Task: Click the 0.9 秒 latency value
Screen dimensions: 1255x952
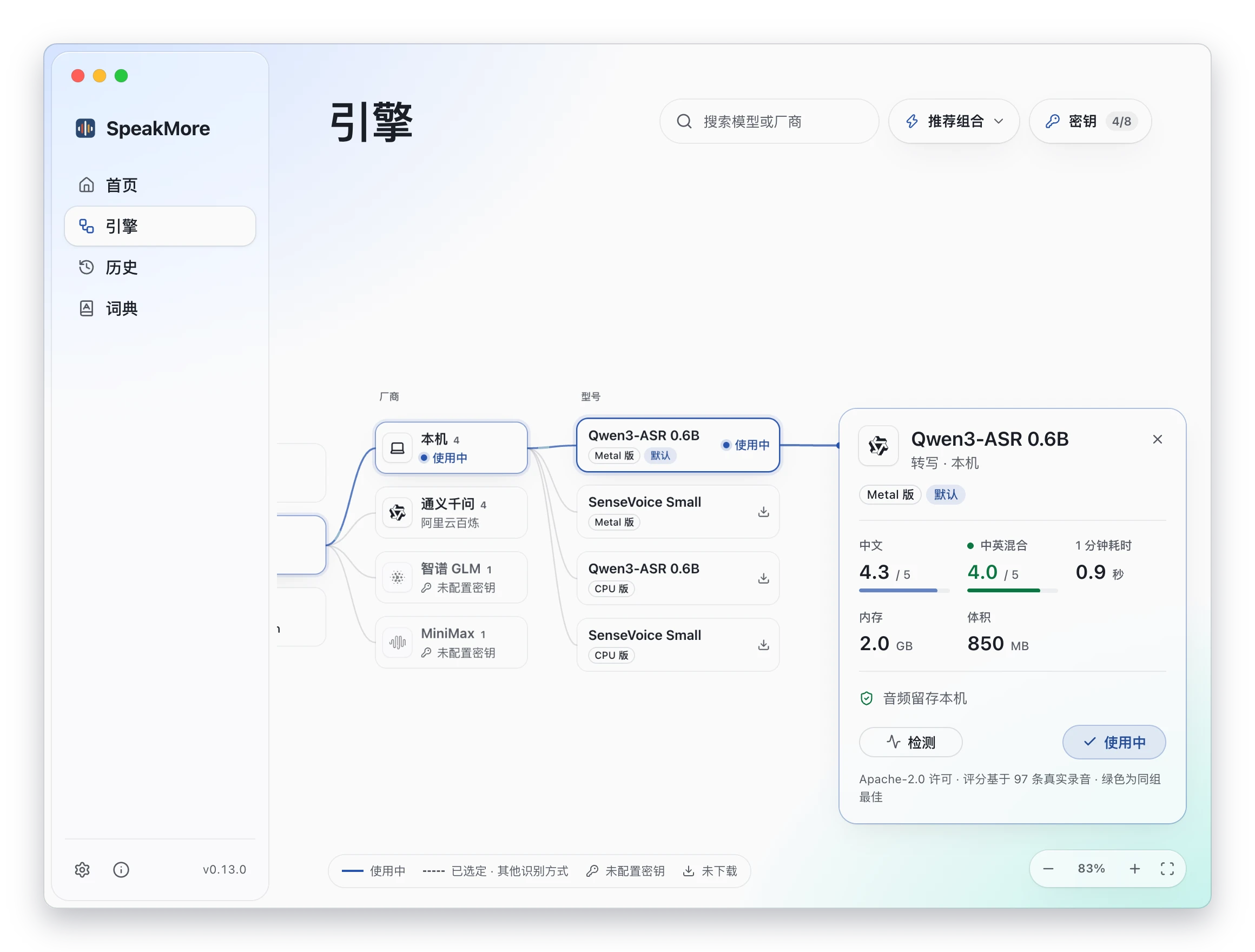Action: pyautogui.click(x=1099, y=572)
